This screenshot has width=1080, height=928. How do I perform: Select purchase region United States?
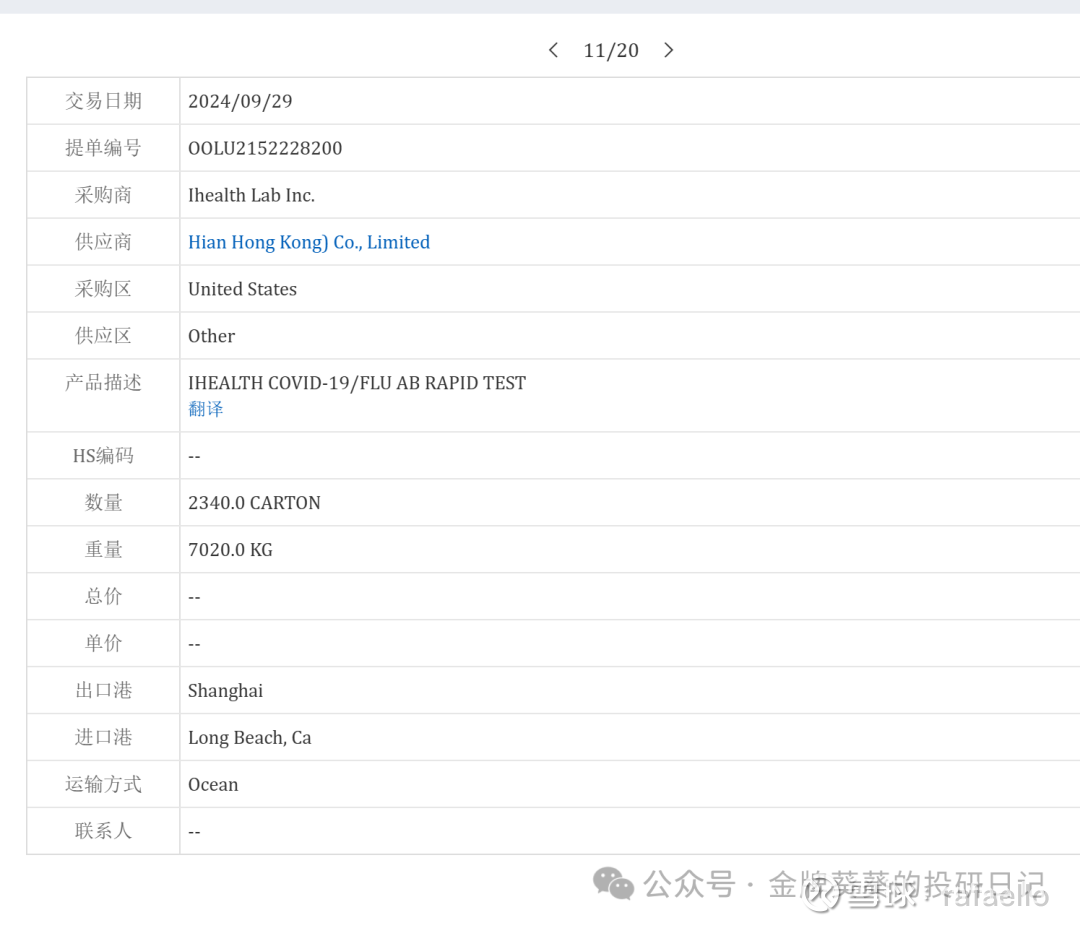point(242,289)
